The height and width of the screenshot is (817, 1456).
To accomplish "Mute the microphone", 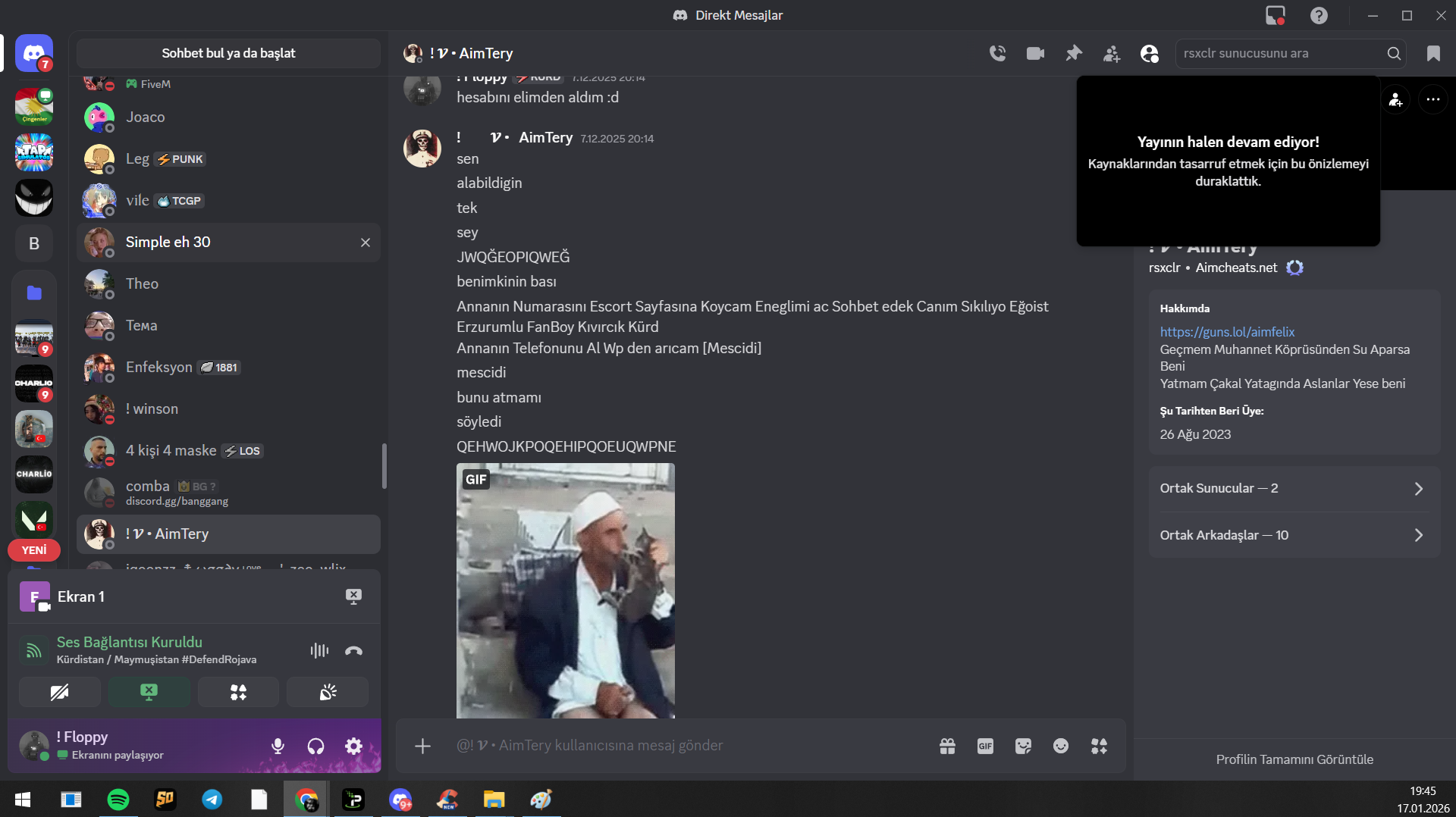I will point(278,746).
